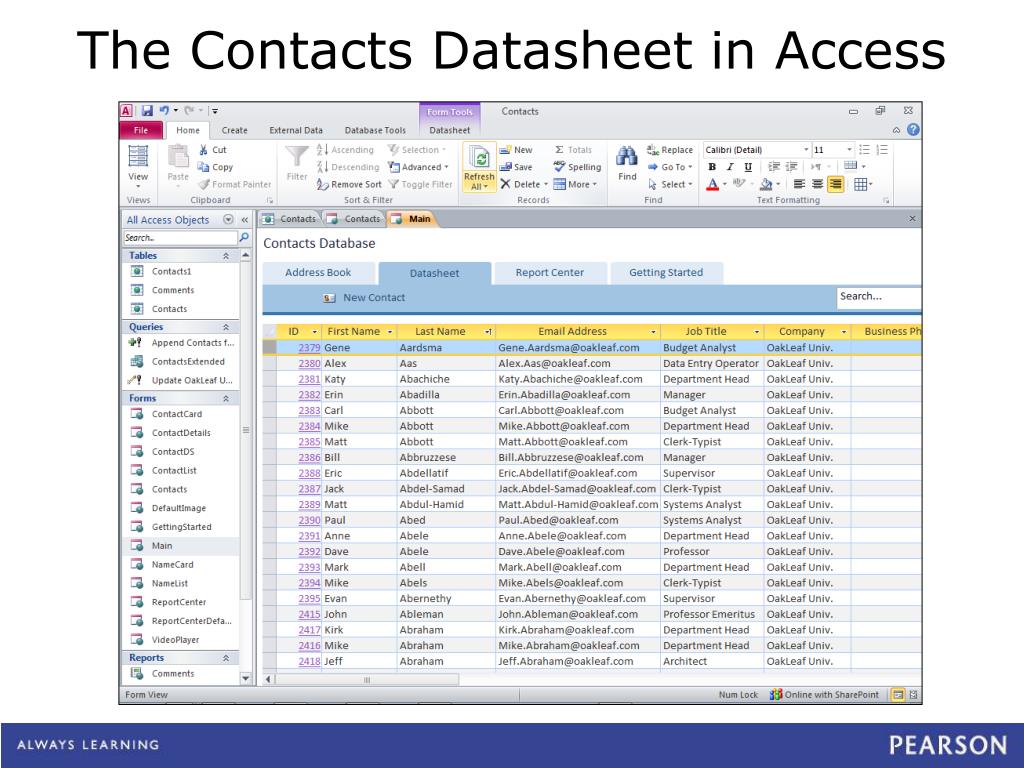Collapse the Tables group in navigation pane
This screenshot has height=768, width=1024.
(226, 256)
